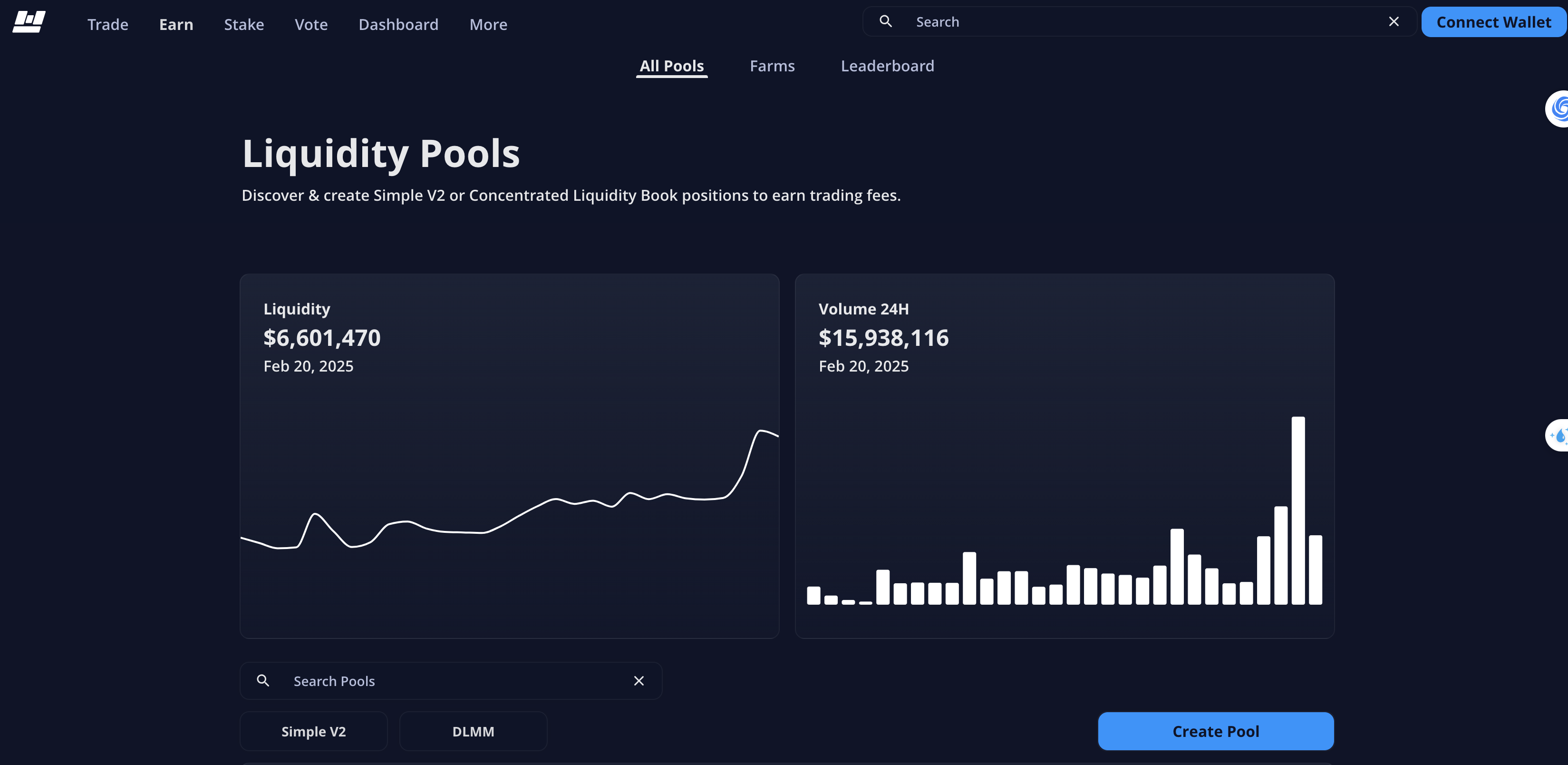The width and height of the screenshot is (1568, 765).
Task: Toggle the Simple V2 pool filter
Action: tap(313, 731)
